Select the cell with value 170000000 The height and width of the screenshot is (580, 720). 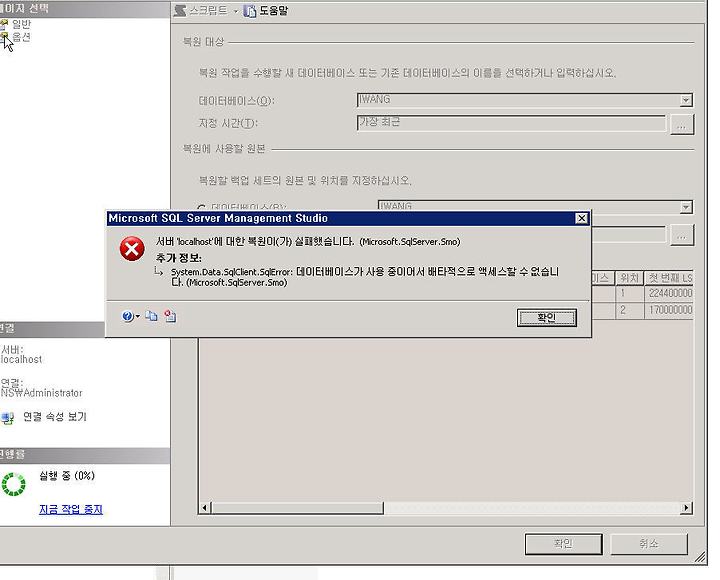pyautogui.click(x=669, y=310)
